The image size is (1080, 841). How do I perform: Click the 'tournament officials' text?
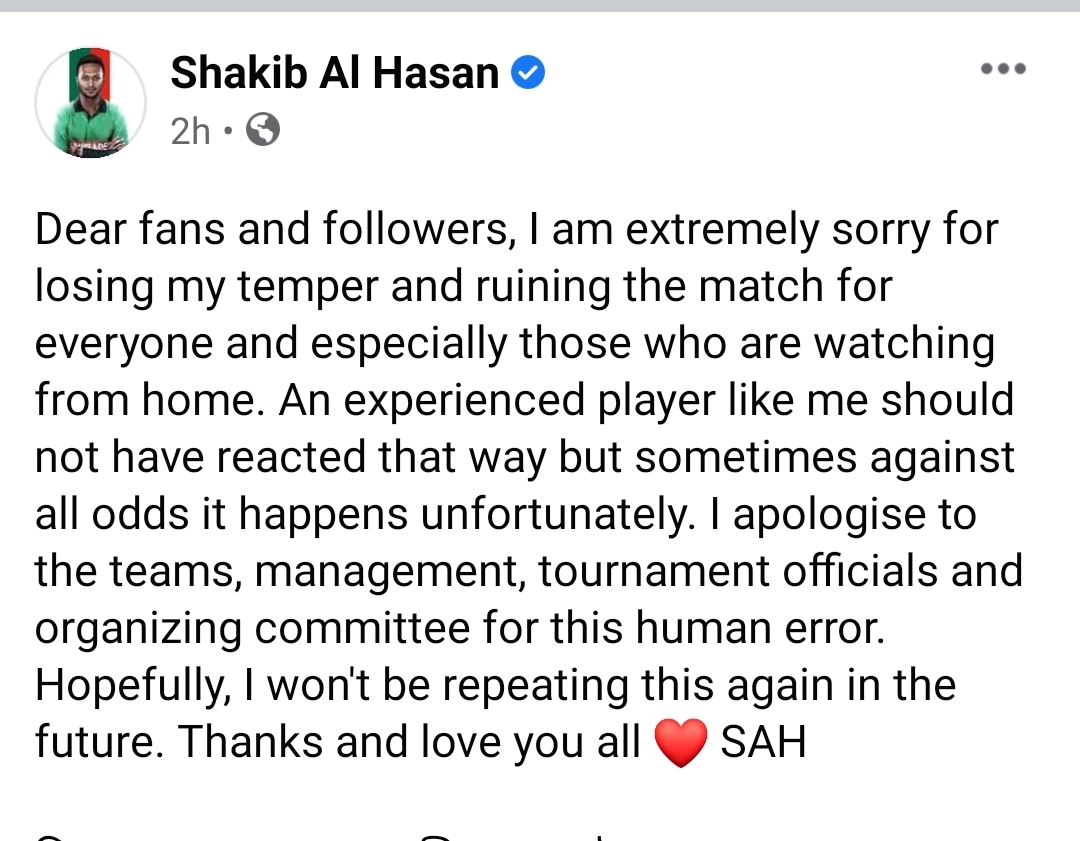click(x=738, y=571)
